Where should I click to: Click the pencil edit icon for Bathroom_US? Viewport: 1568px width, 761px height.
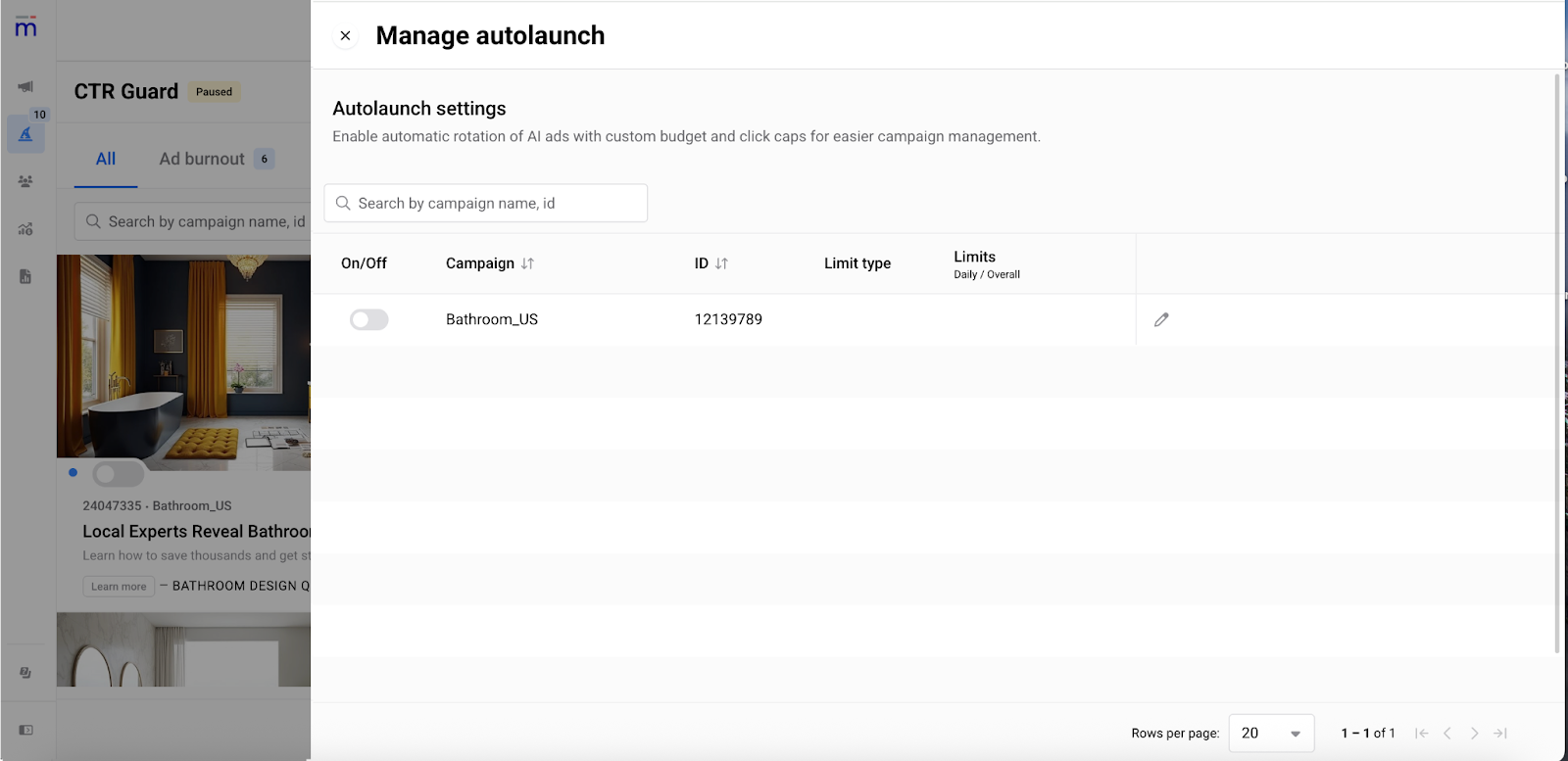point(1161,319)
